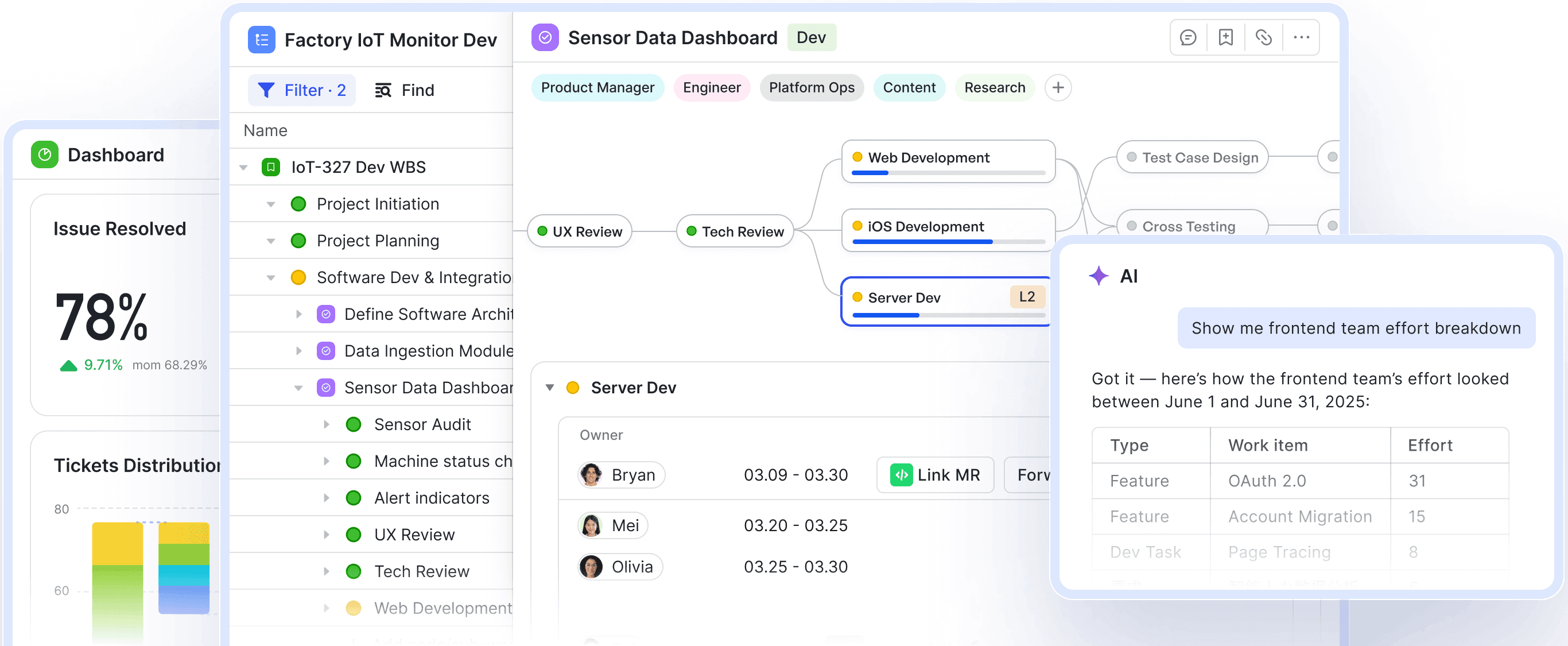Click the Link MR button

[x=935, y=475]
